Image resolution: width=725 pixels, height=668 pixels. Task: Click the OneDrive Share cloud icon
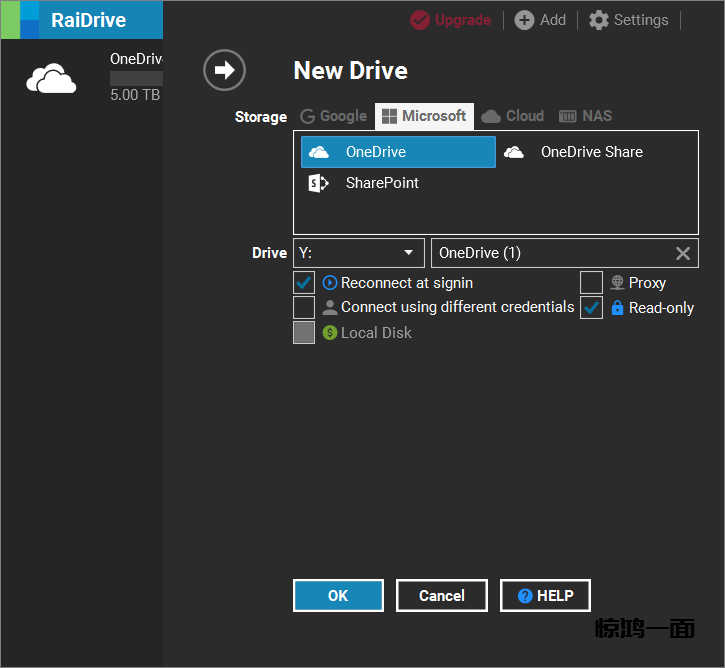pyautogui.click(x=514, y=152)
